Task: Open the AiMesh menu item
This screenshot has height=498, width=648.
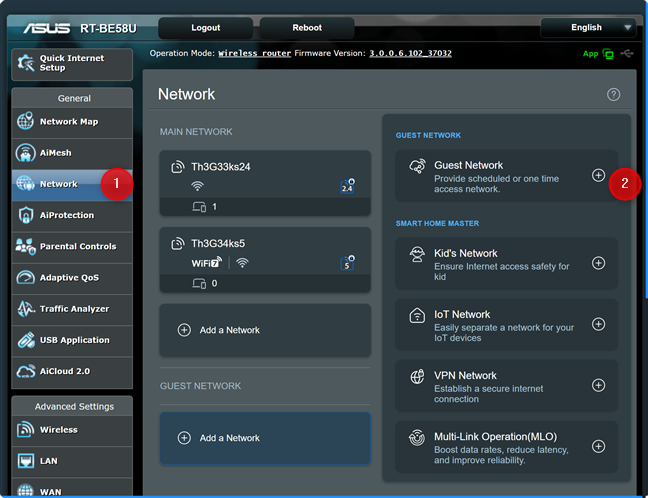Action: (72, 153)
